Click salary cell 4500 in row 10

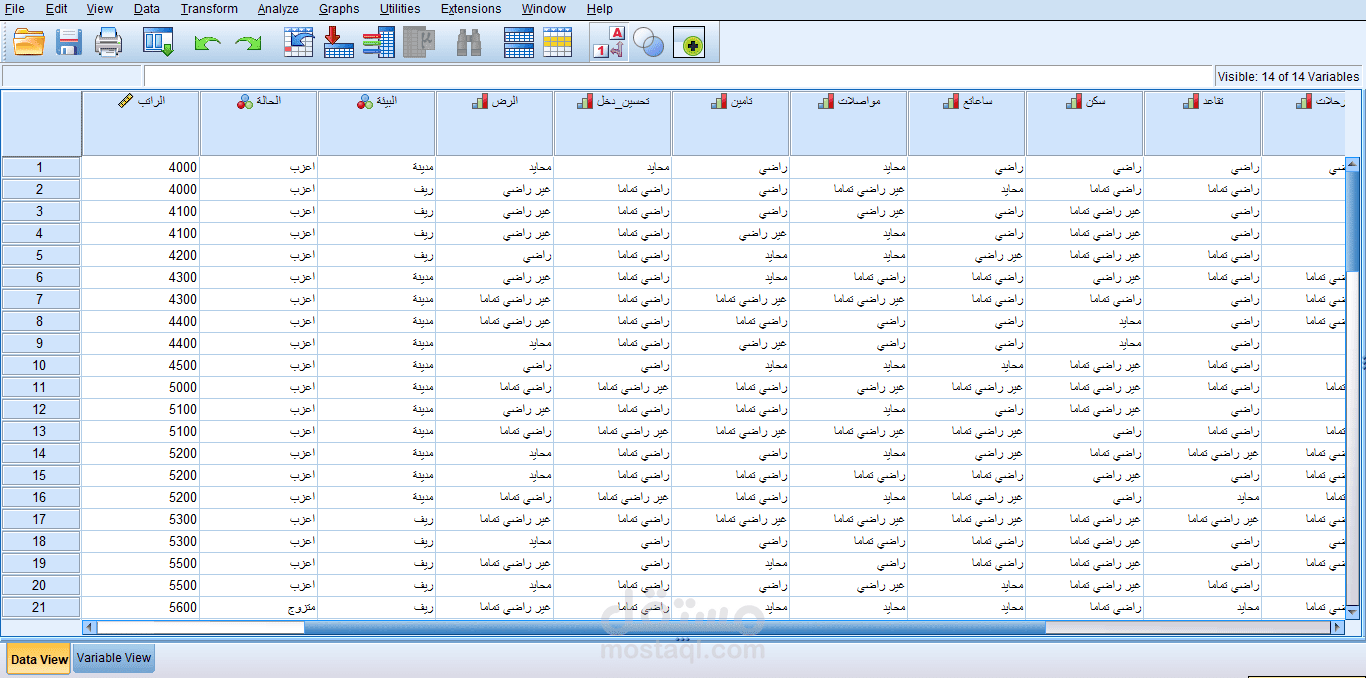coord(140,365)
